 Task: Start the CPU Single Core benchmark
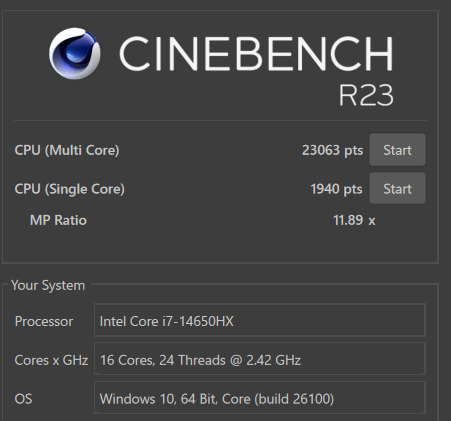click(x=397, y=188)
